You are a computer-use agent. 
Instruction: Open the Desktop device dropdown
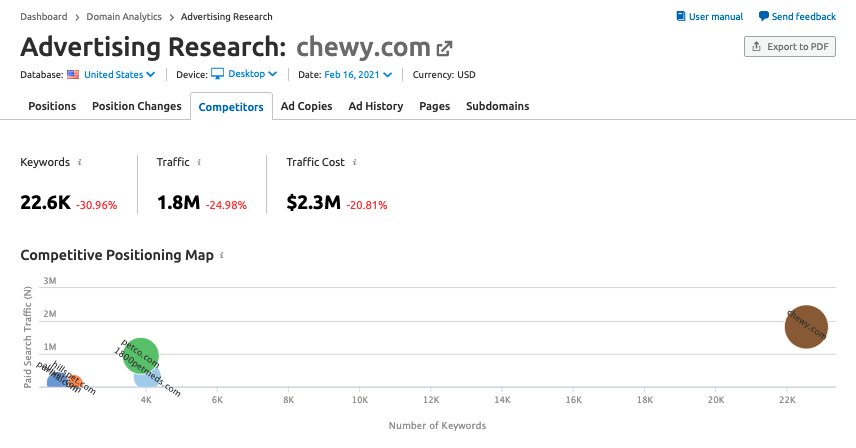(x=253, y=74)
